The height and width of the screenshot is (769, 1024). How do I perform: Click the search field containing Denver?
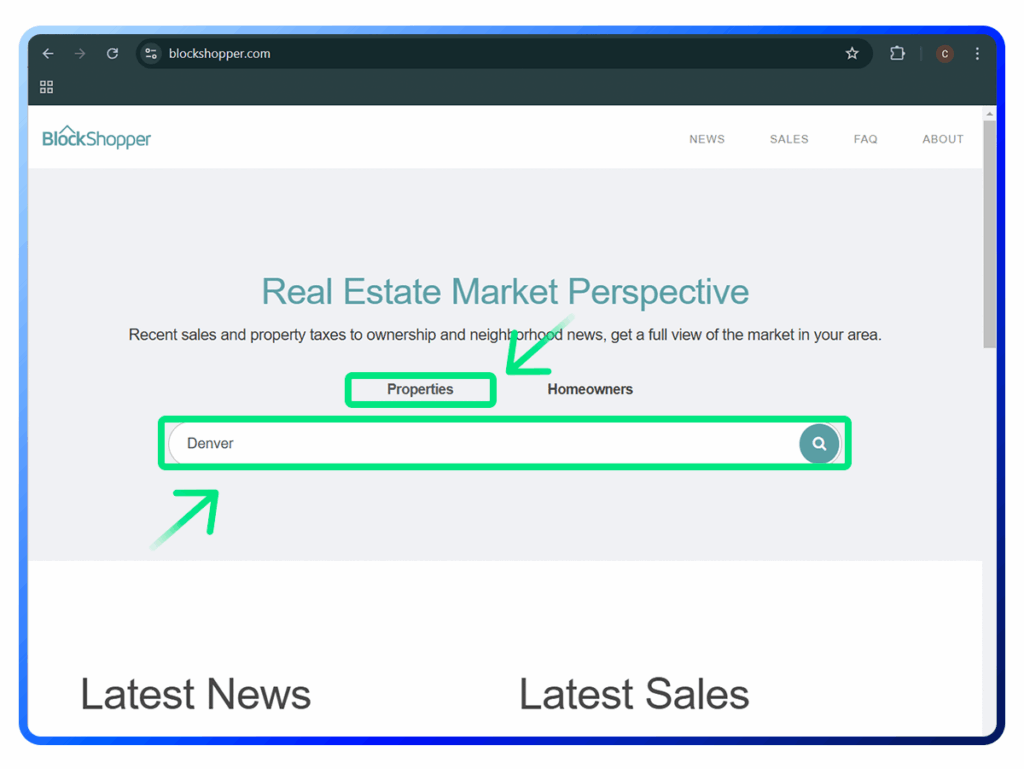[480, 443]
